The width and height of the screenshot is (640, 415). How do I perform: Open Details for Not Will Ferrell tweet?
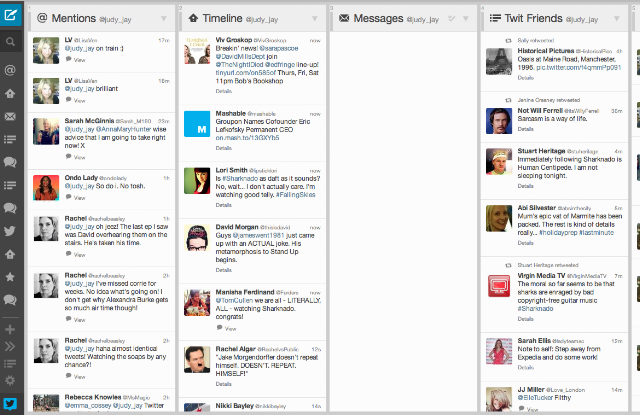[x=526, y=129]
